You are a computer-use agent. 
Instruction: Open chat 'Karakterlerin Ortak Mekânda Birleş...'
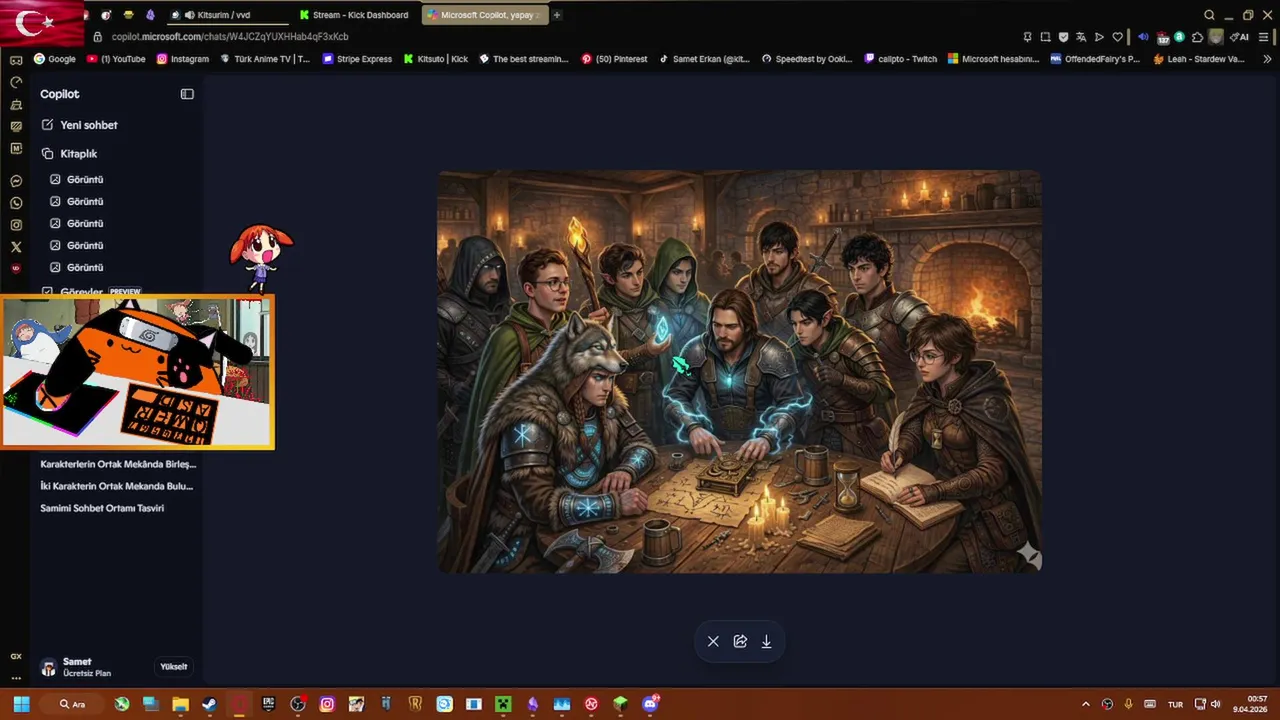(x=118, y=464)
